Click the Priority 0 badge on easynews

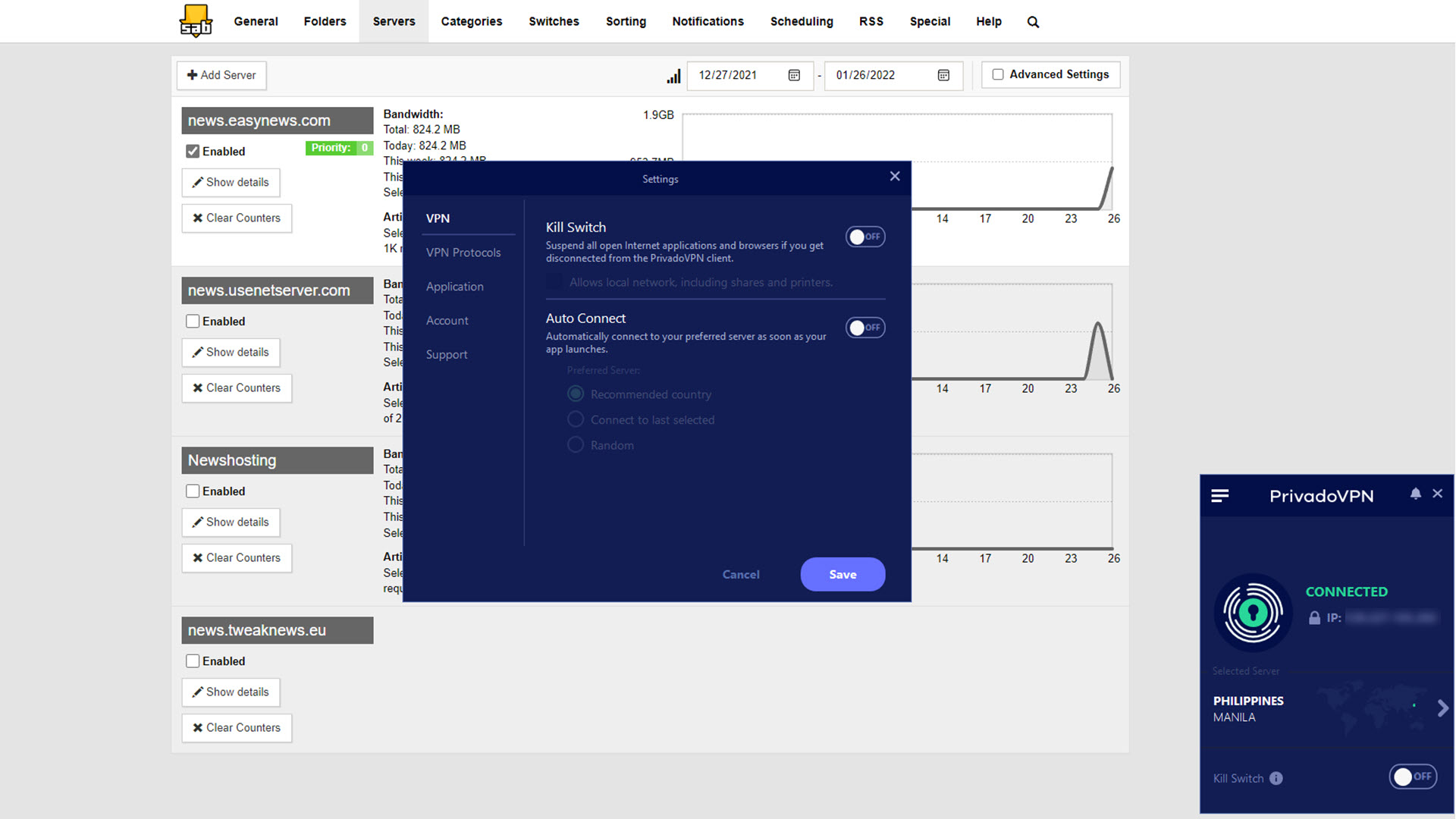coord(339,148)
